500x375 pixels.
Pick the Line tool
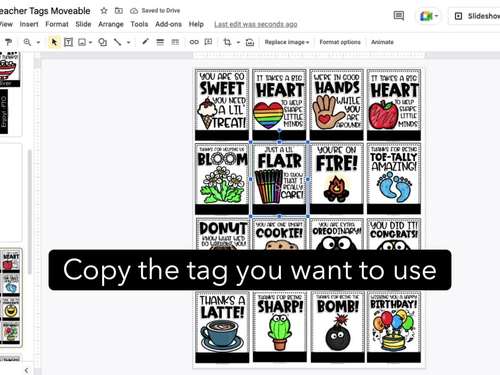(x=118, y=42)
